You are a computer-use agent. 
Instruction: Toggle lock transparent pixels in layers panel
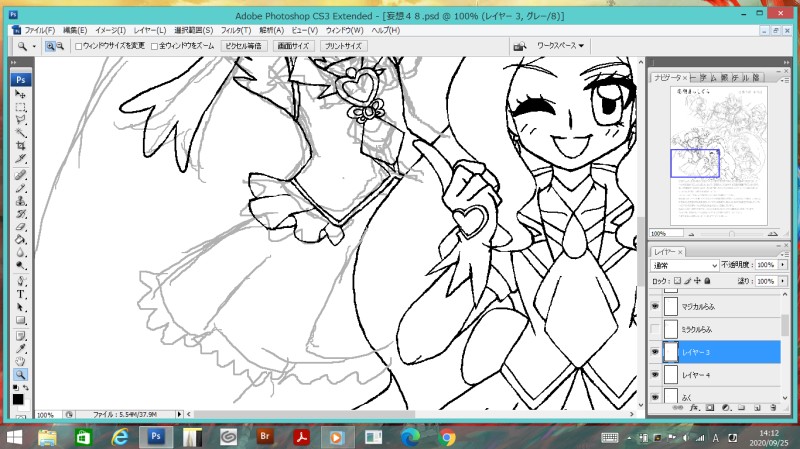[x=677, y=281]
